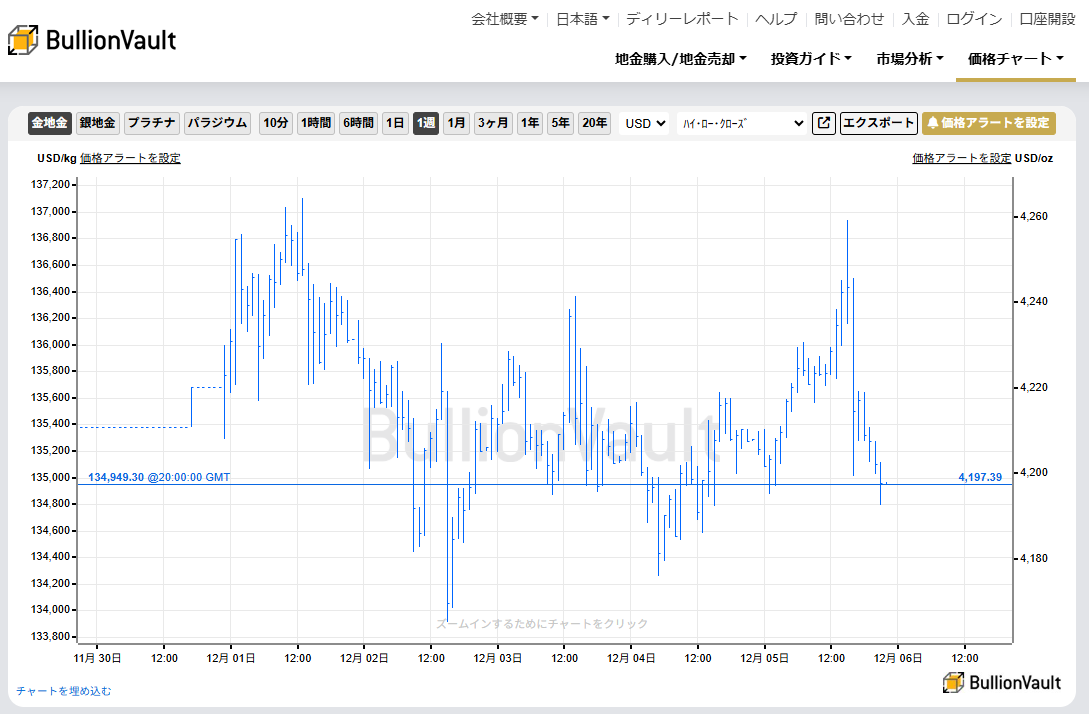This screenshot has height=714, width=1089.
Task: Switch the metal to 銀地金
Action: [x=98, y=123]
